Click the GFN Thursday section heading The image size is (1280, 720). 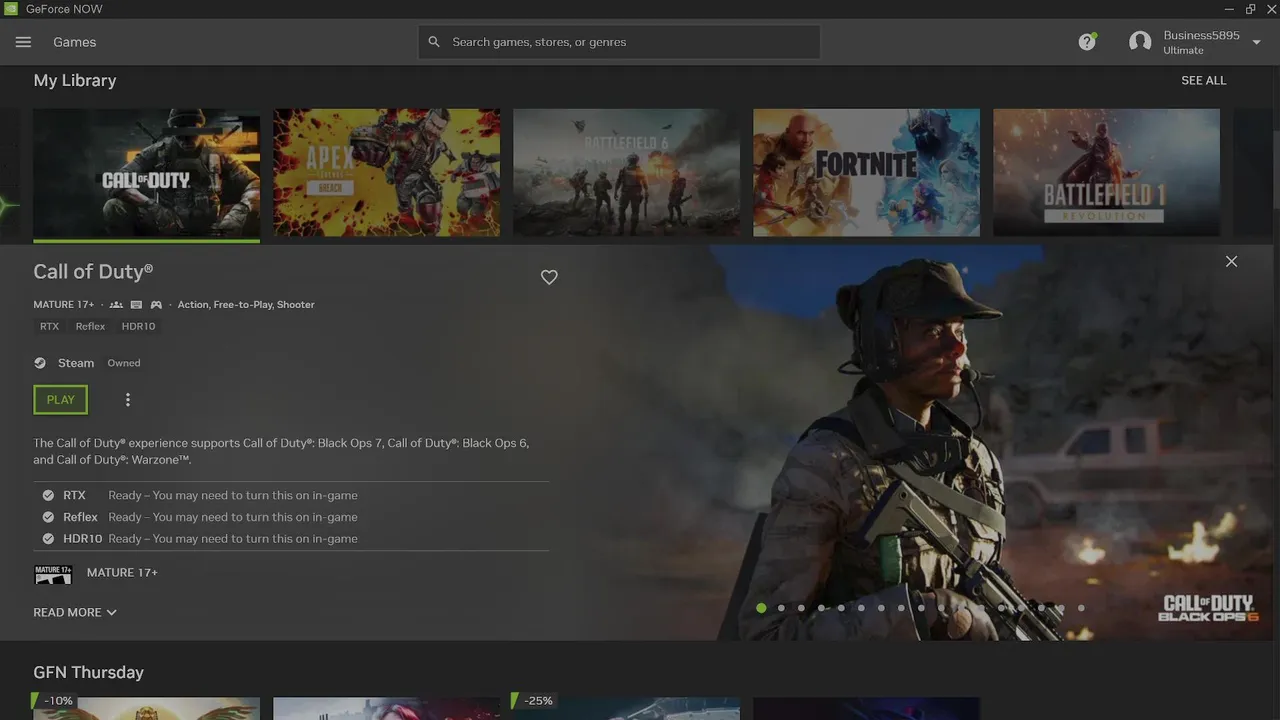tap(88, 672)
